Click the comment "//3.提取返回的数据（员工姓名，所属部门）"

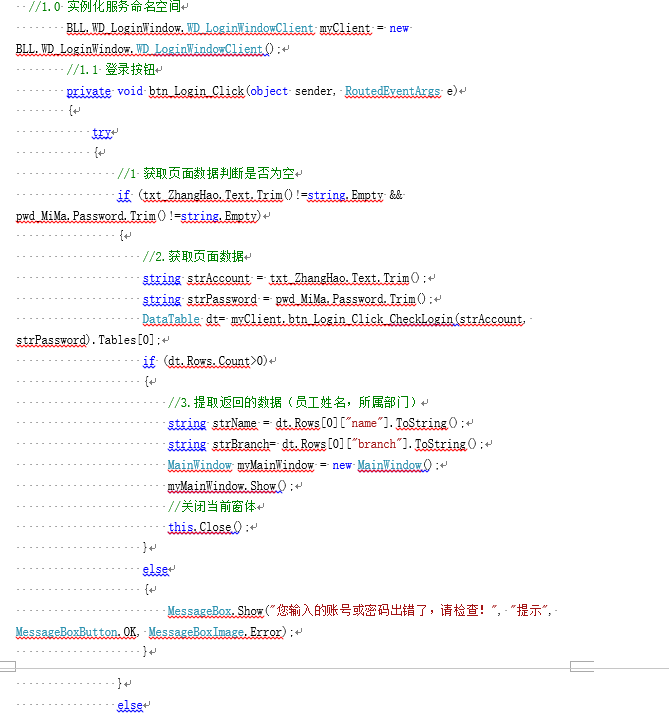coord(293,403)
